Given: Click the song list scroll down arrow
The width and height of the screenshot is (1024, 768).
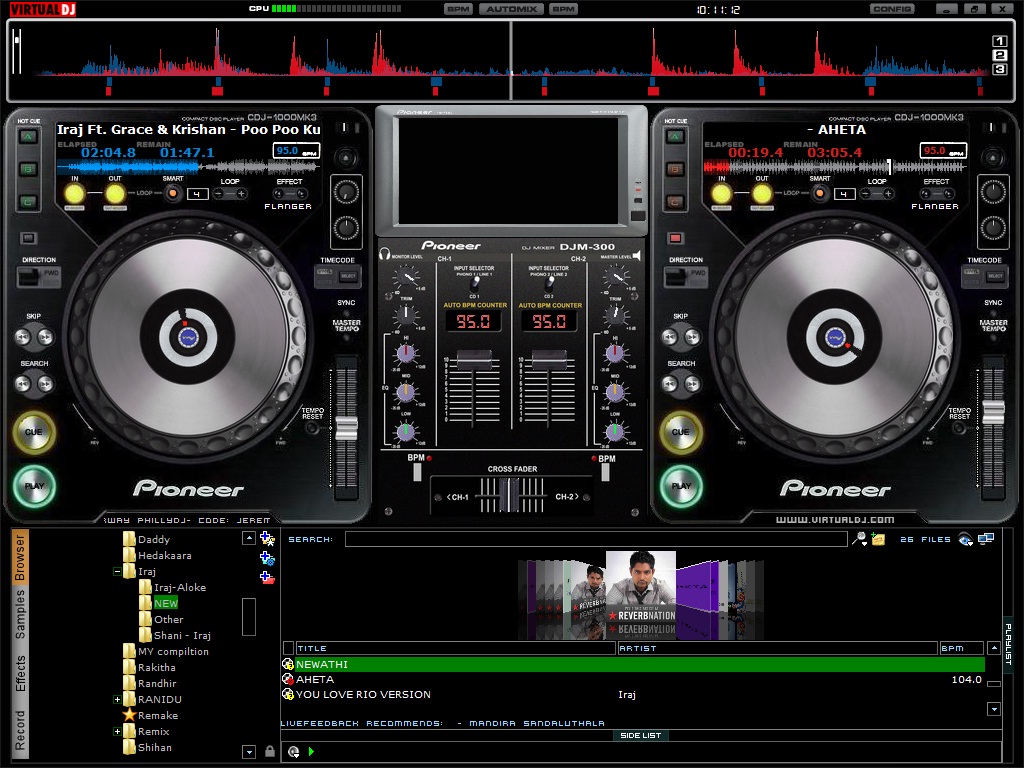Looking at the screenshot, I should tap(994, 709).
